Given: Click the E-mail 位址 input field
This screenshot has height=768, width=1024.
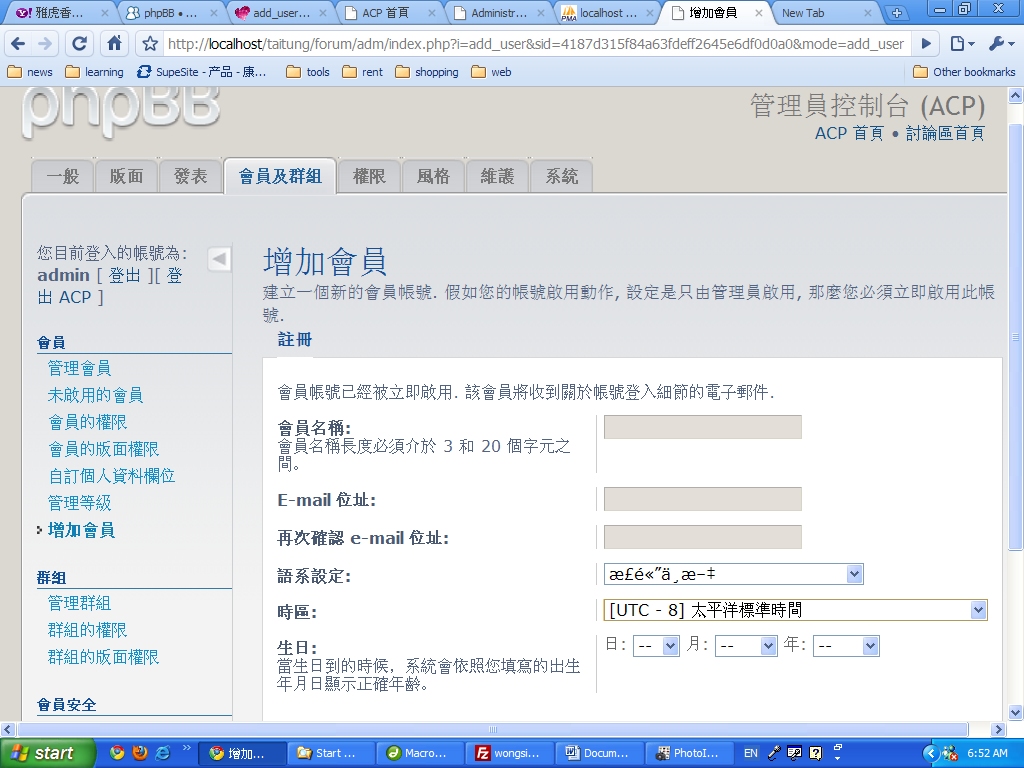Looking at the screenshot, I should pyautogui.click(x=703, y=499).
